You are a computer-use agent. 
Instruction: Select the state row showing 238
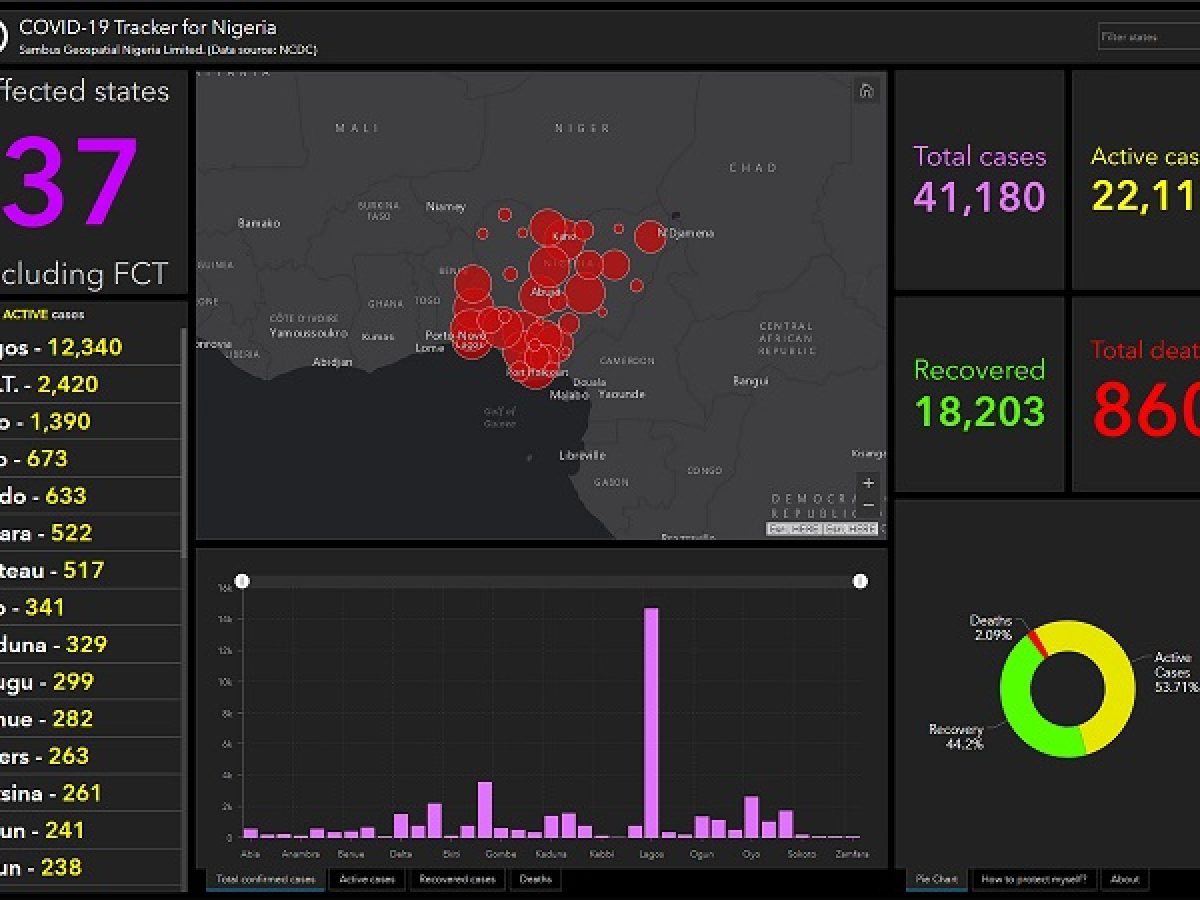click(x=90, y=867)
